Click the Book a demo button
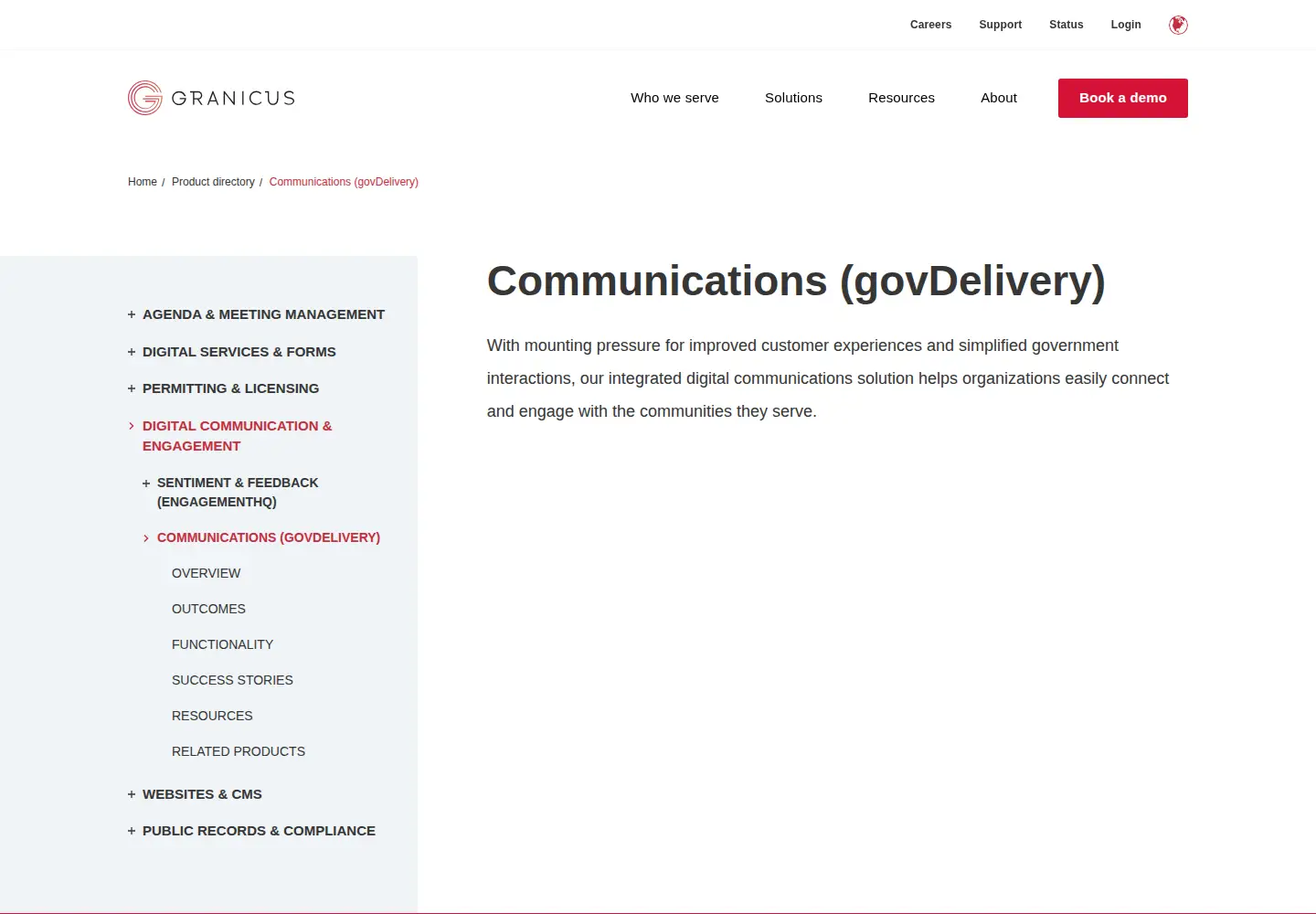This screenshot has width=1316, height=914. pyautogui.click(x=1123, y=98)
